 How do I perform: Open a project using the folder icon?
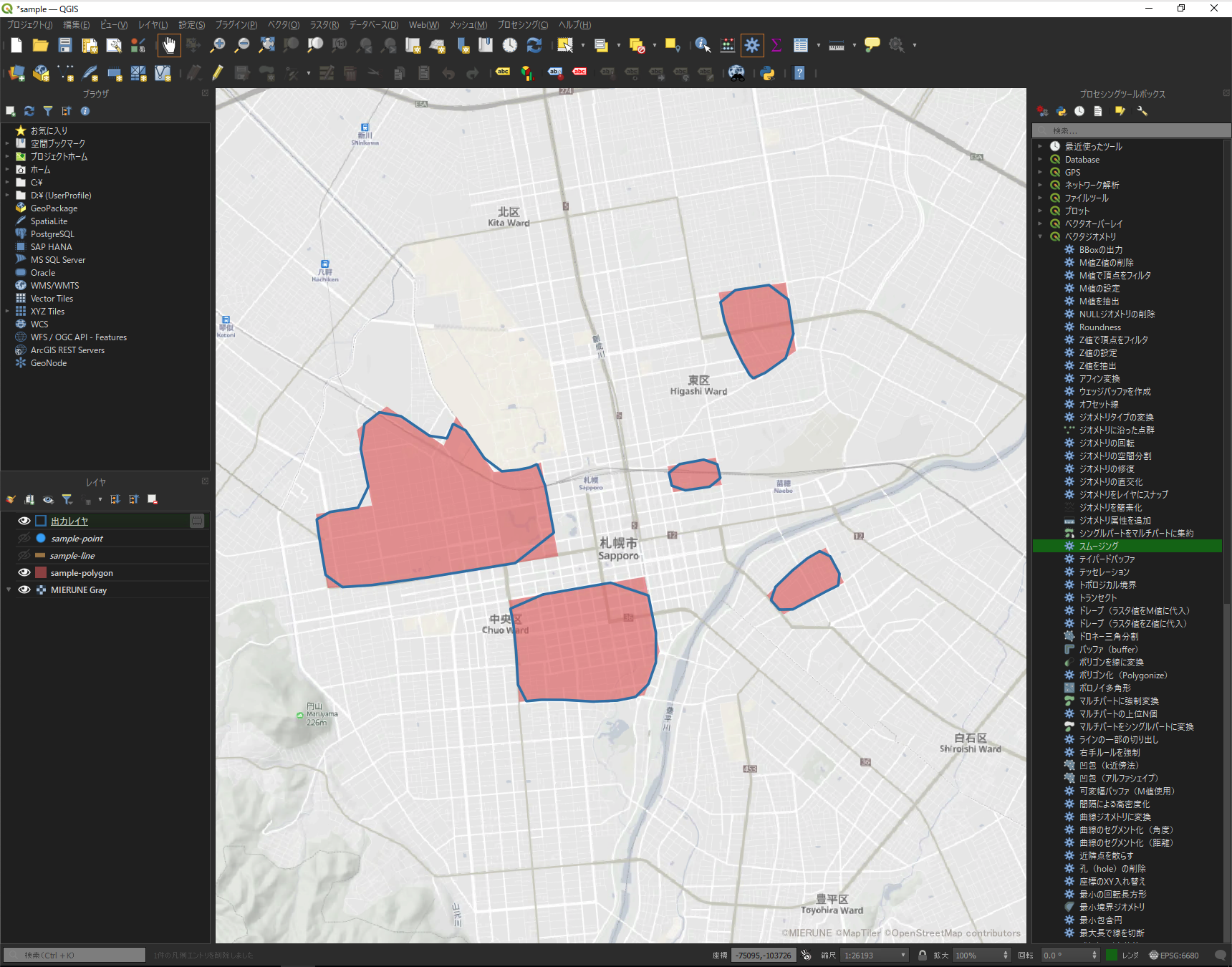(40, 46)
